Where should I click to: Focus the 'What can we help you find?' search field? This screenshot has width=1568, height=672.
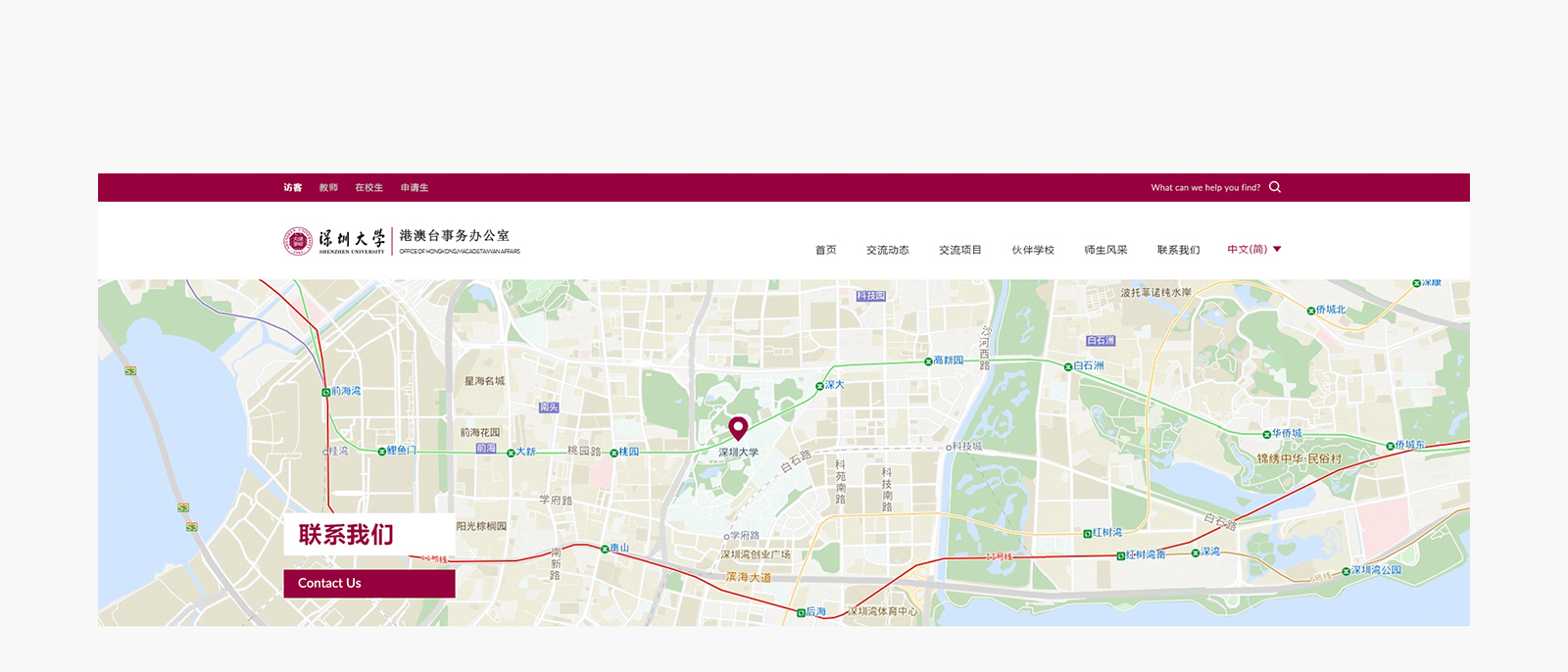(1205, 187)
